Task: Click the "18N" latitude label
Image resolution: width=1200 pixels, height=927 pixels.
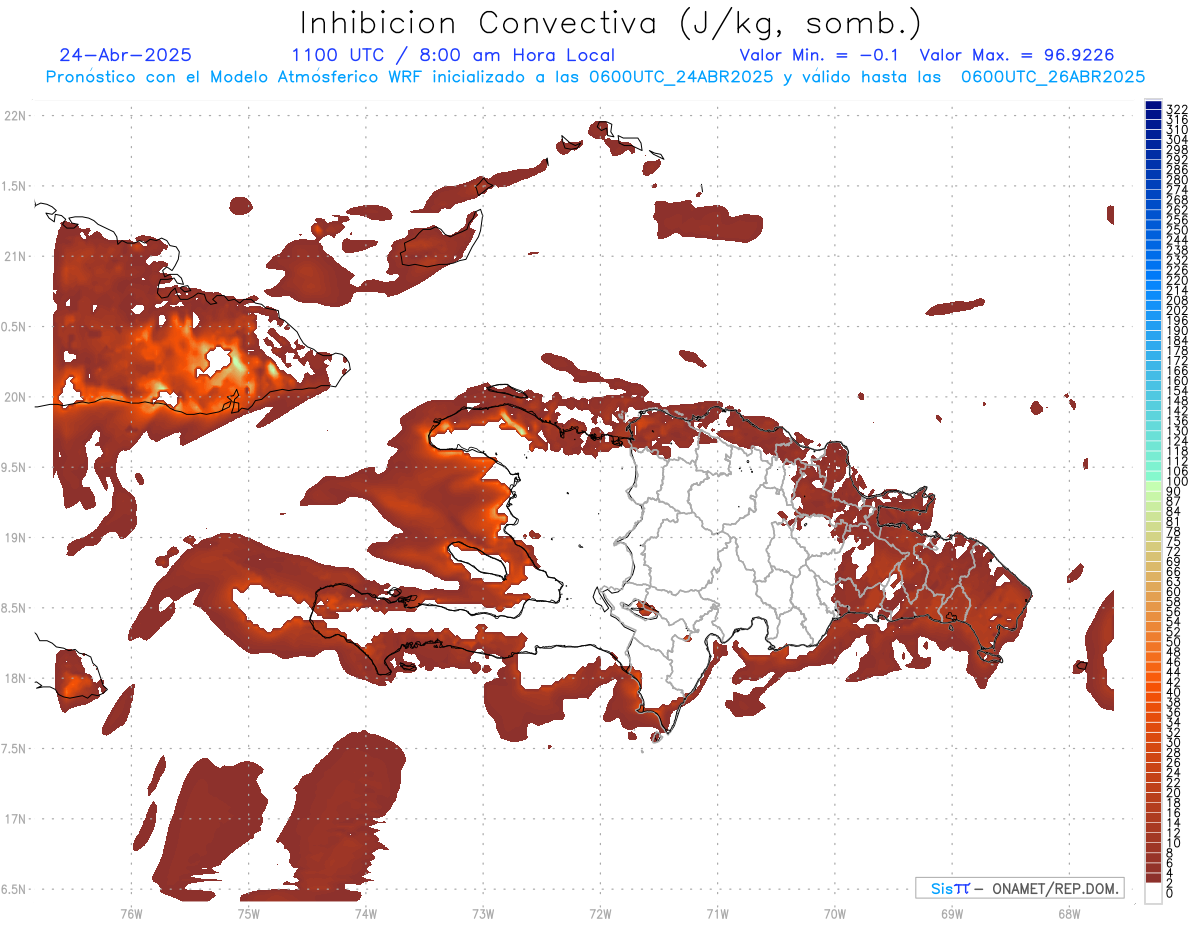Action: tap(16, 679)
